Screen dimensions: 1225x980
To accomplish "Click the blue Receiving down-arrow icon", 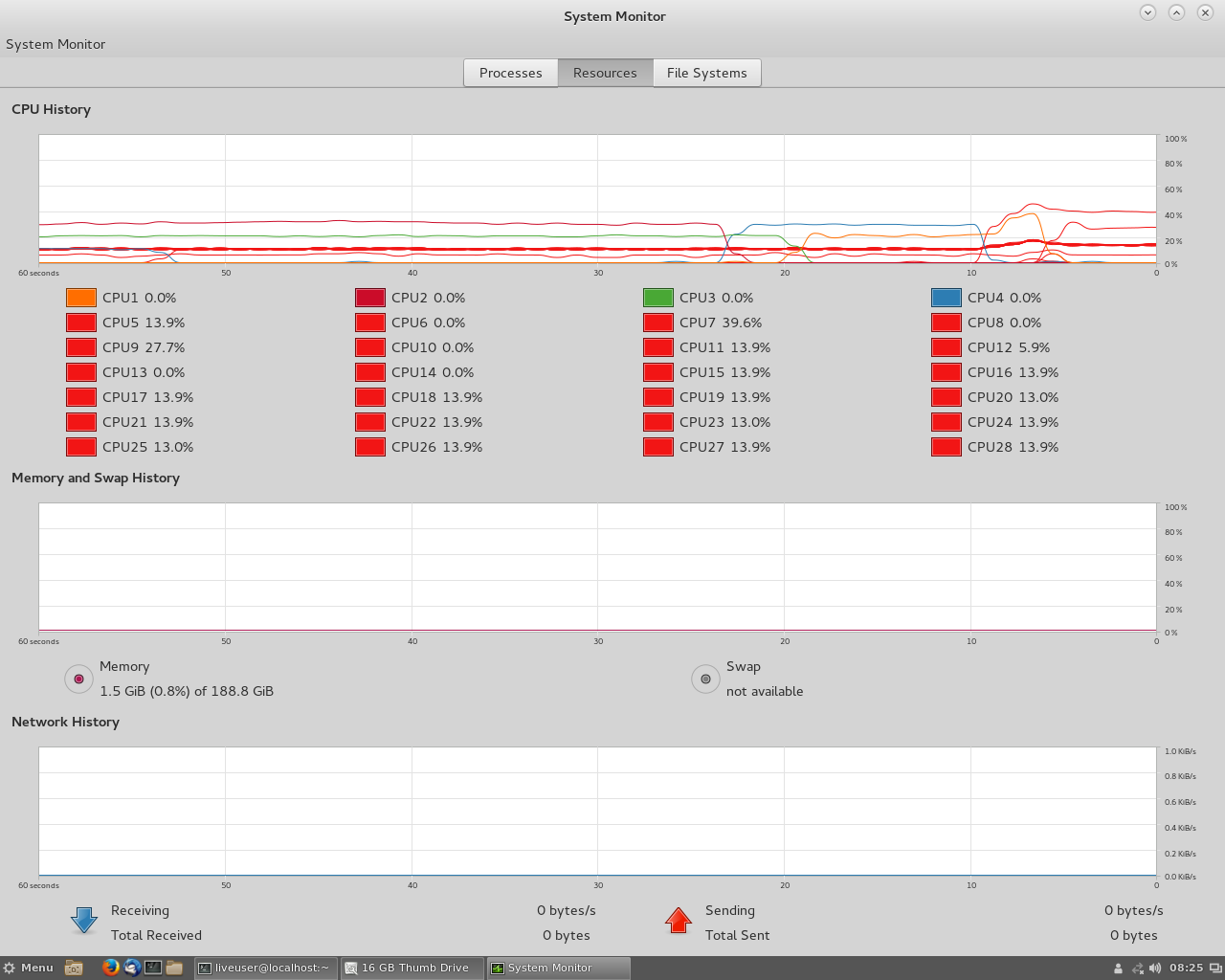I will click(84, 921).
